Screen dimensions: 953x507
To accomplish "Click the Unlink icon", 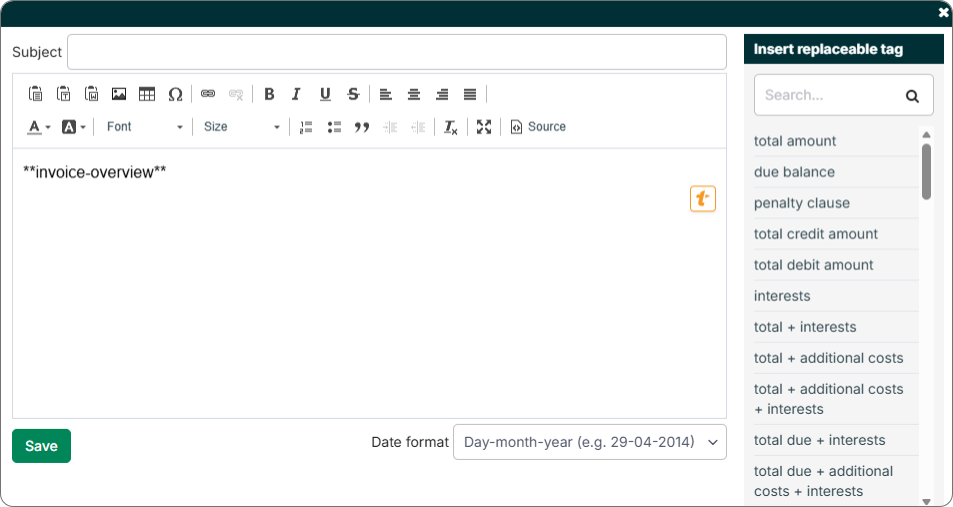I will click(236, 94).
